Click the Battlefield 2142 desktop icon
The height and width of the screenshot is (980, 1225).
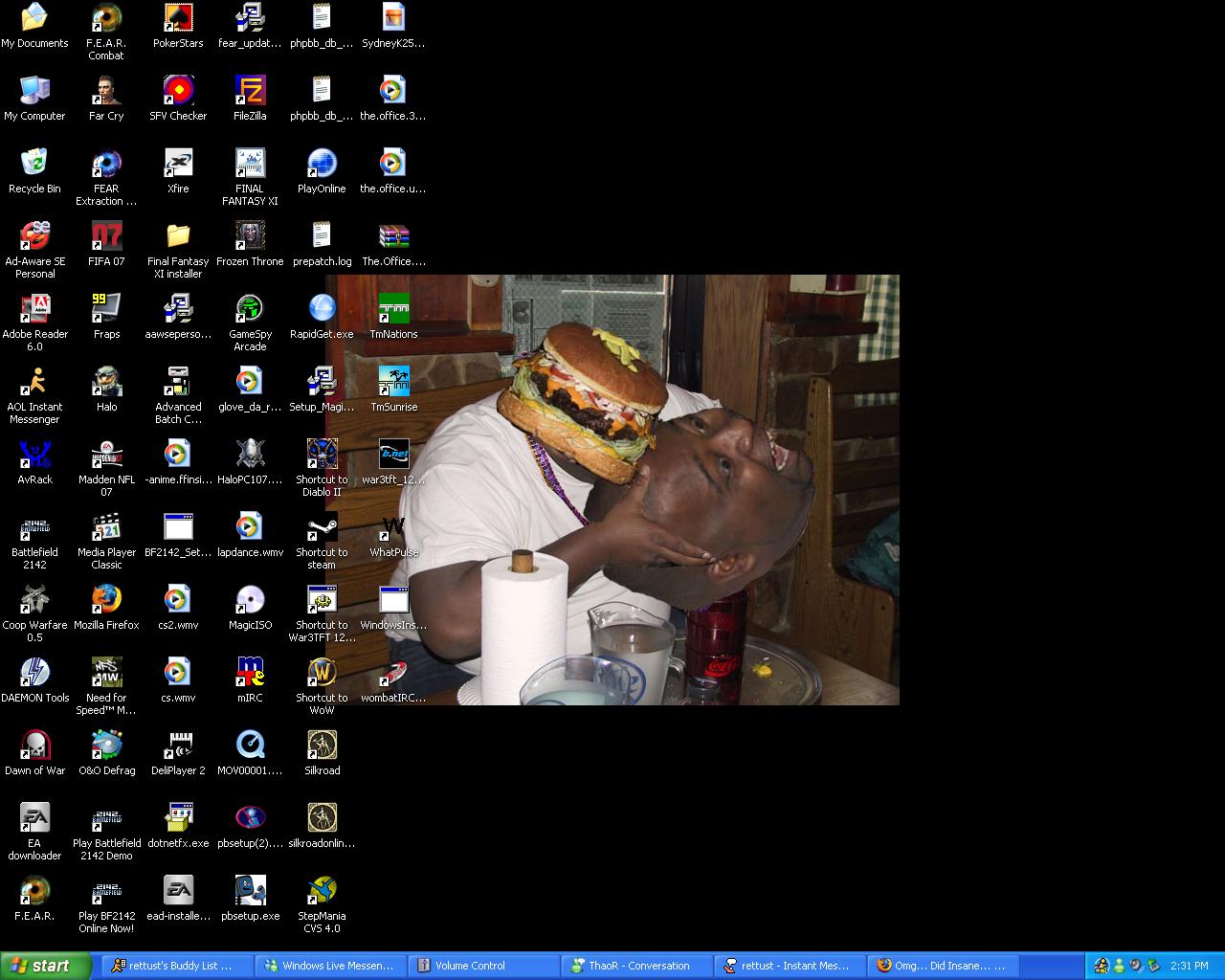[34, 528]
